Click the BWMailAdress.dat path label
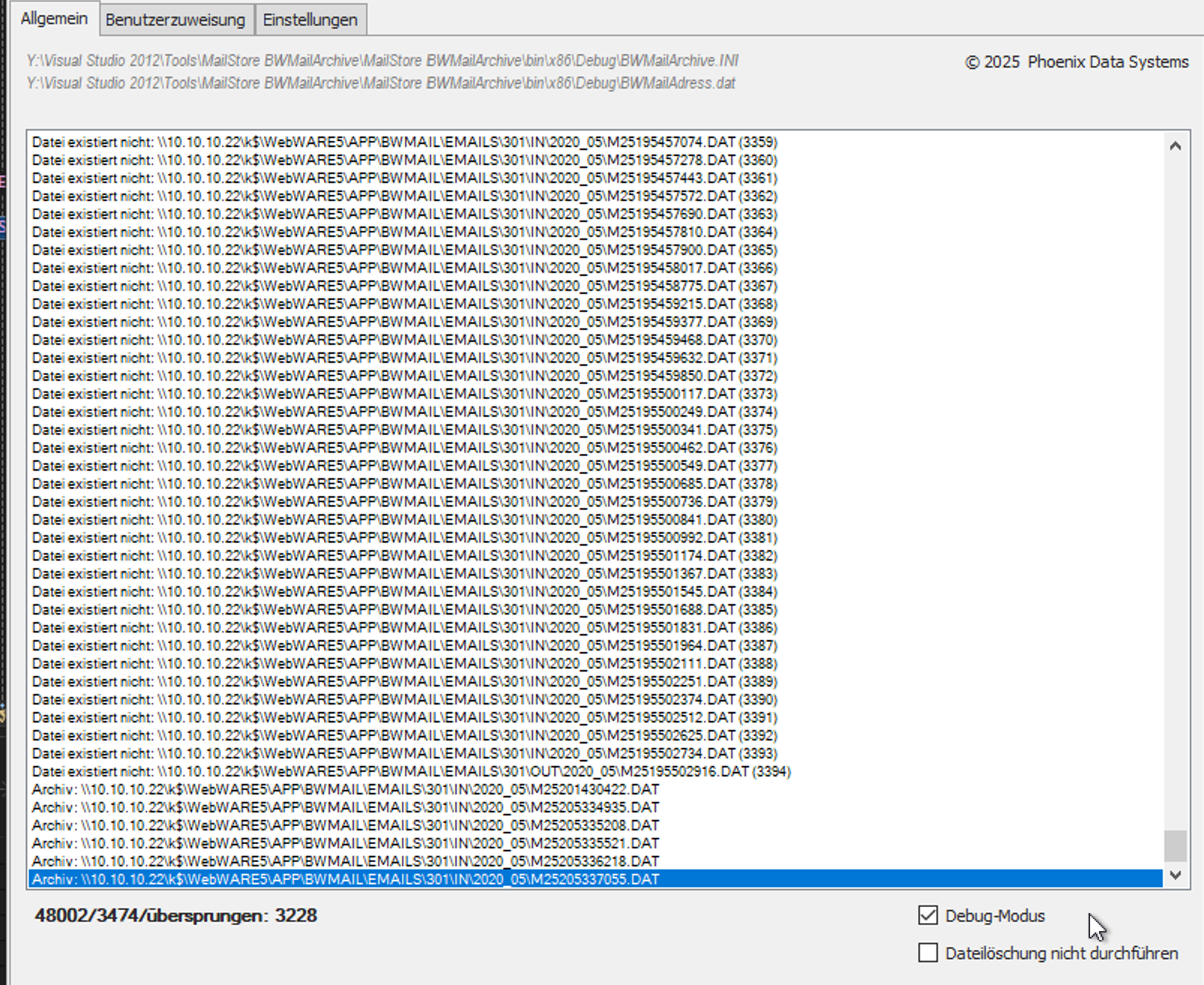This screenshot has height=985, width=1204. pos(381,83)
